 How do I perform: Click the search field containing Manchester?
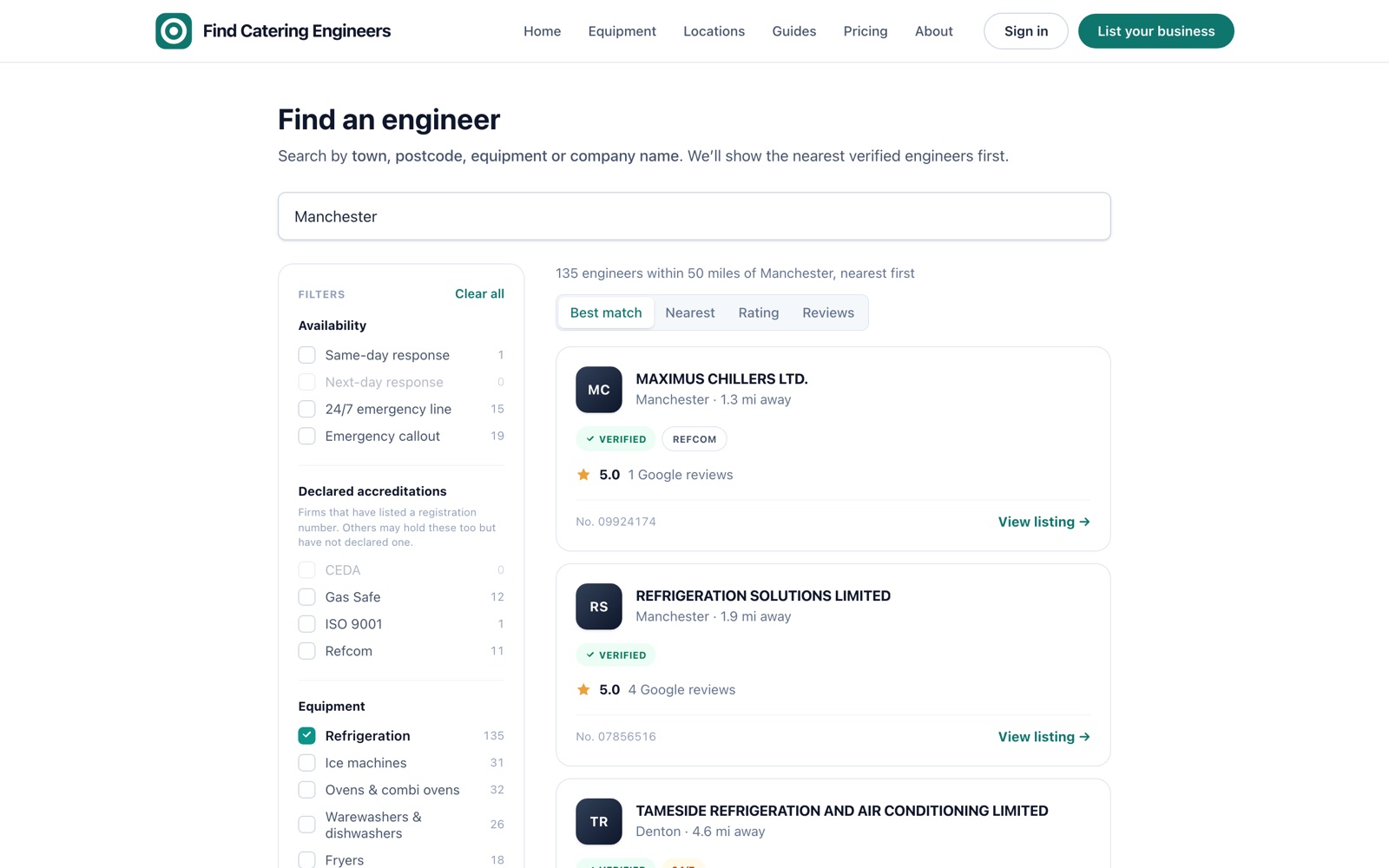(694, 216)
